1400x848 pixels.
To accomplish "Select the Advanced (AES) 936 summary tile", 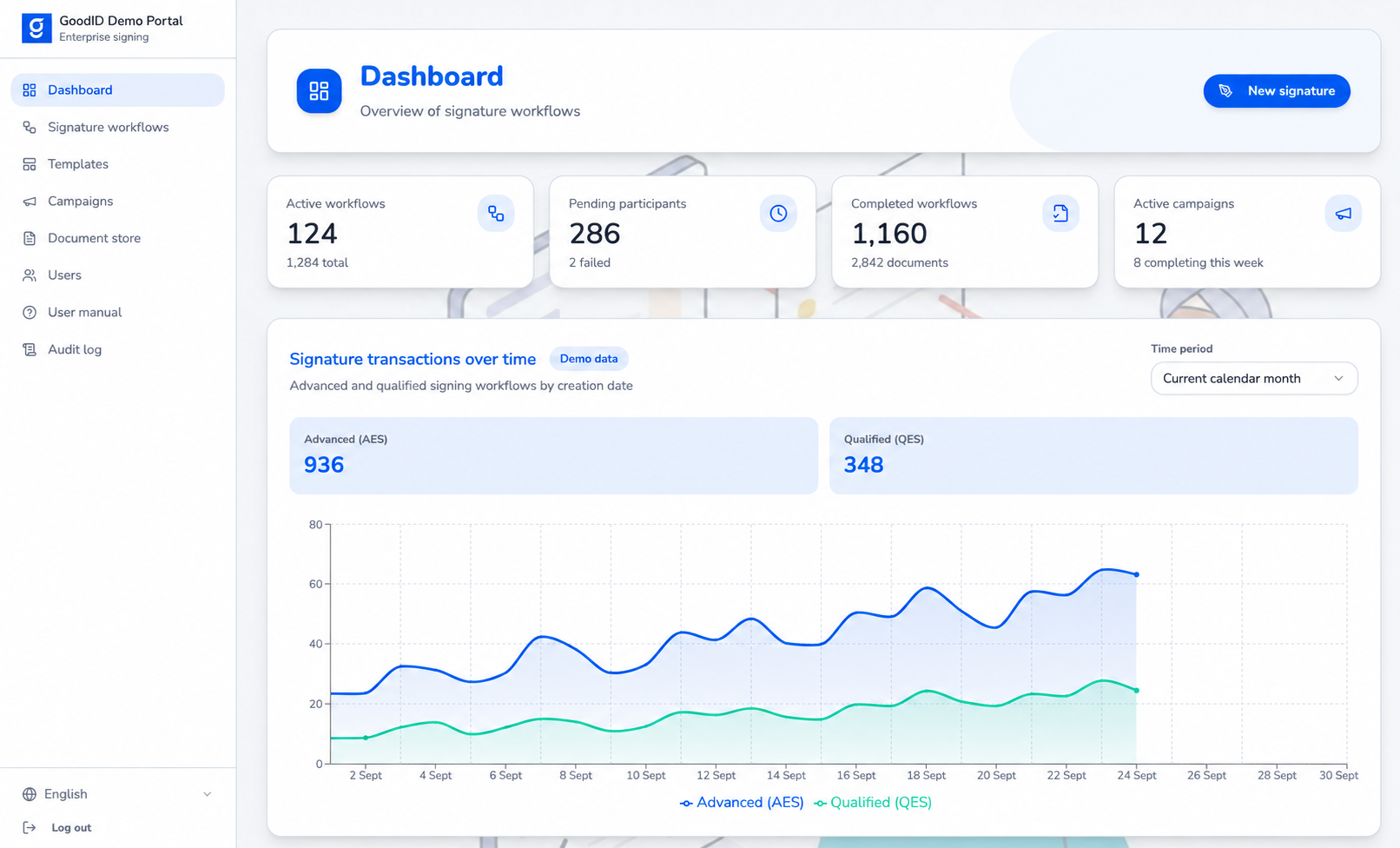I will pyautogui.click(x=553, y=456).
